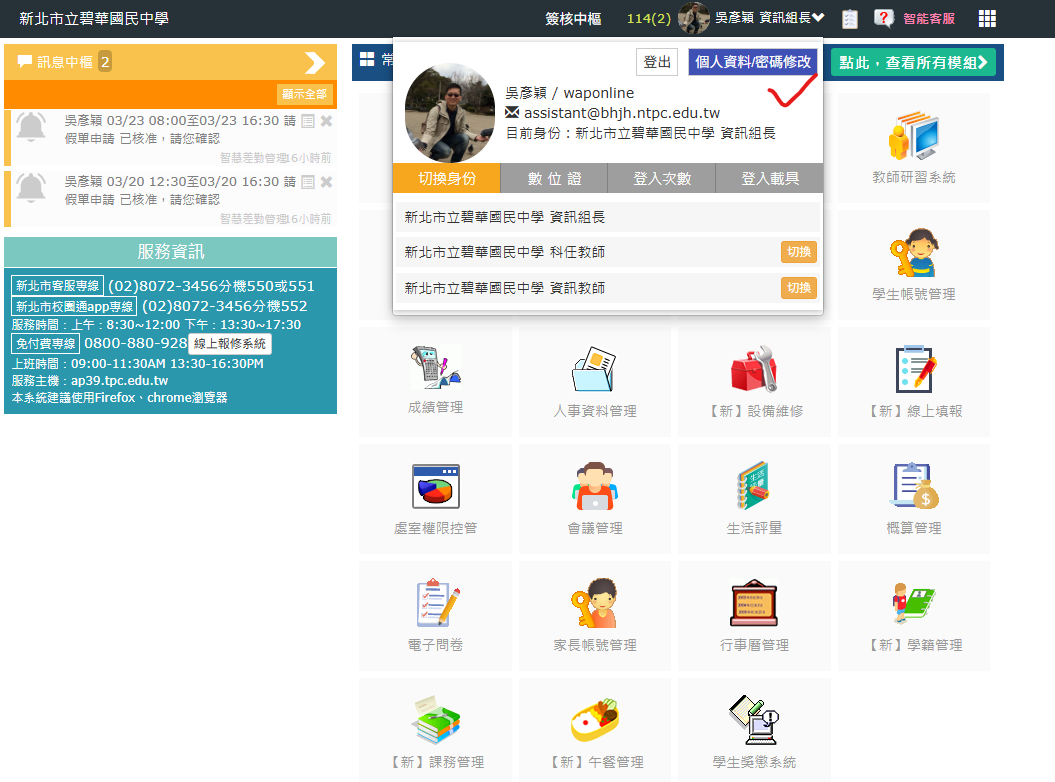Switch identity to 資訊教師
Screen dimensions: 1055x782
pyautogui.click(x=798, y=288)
